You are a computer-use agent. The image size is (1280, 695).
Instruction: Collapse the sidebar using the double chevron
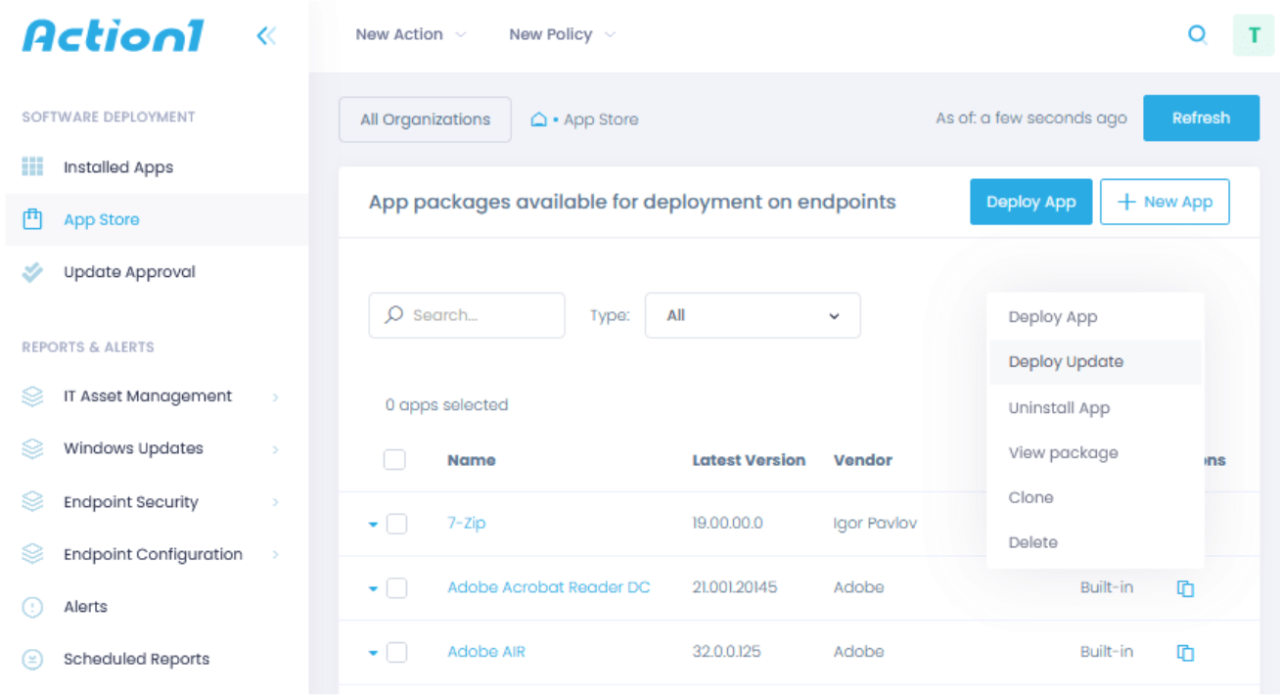click(266, 34)
